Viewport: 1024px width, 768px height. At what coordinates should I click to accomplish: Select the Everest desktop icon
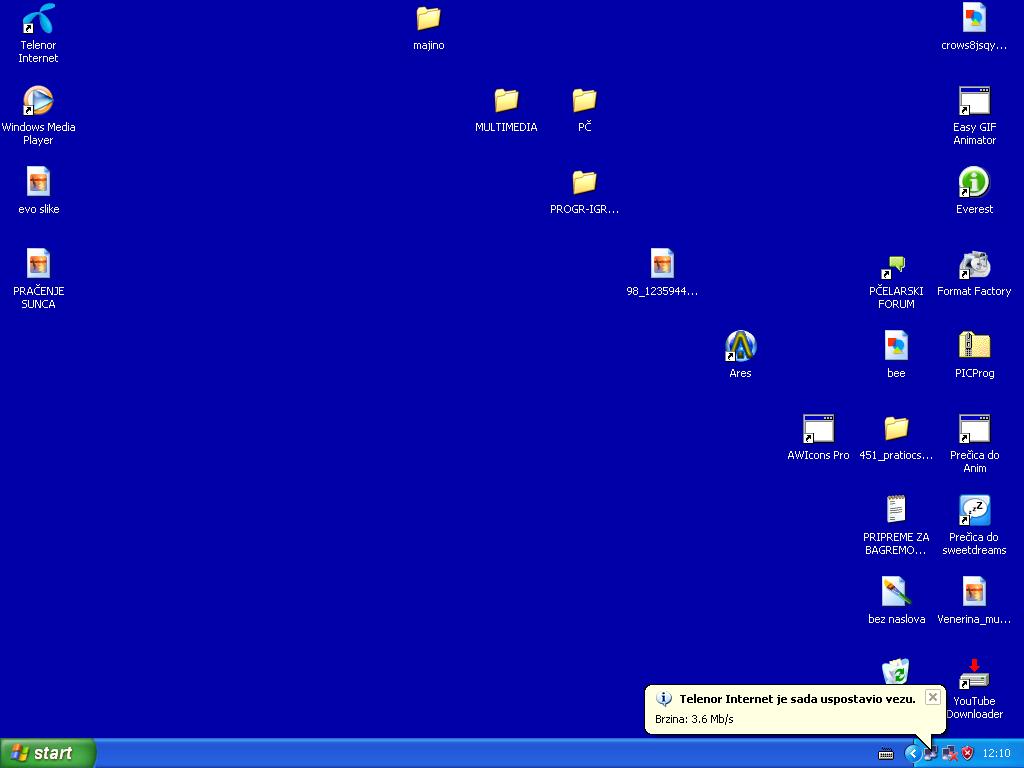click(x=974, y=183)
